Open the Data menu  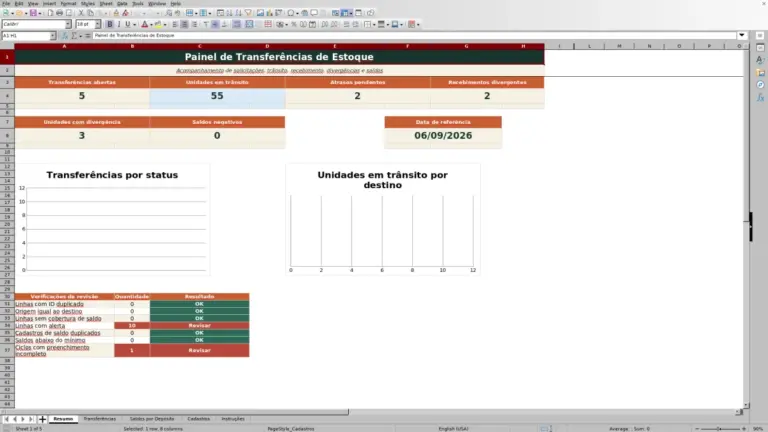point(122,3)
